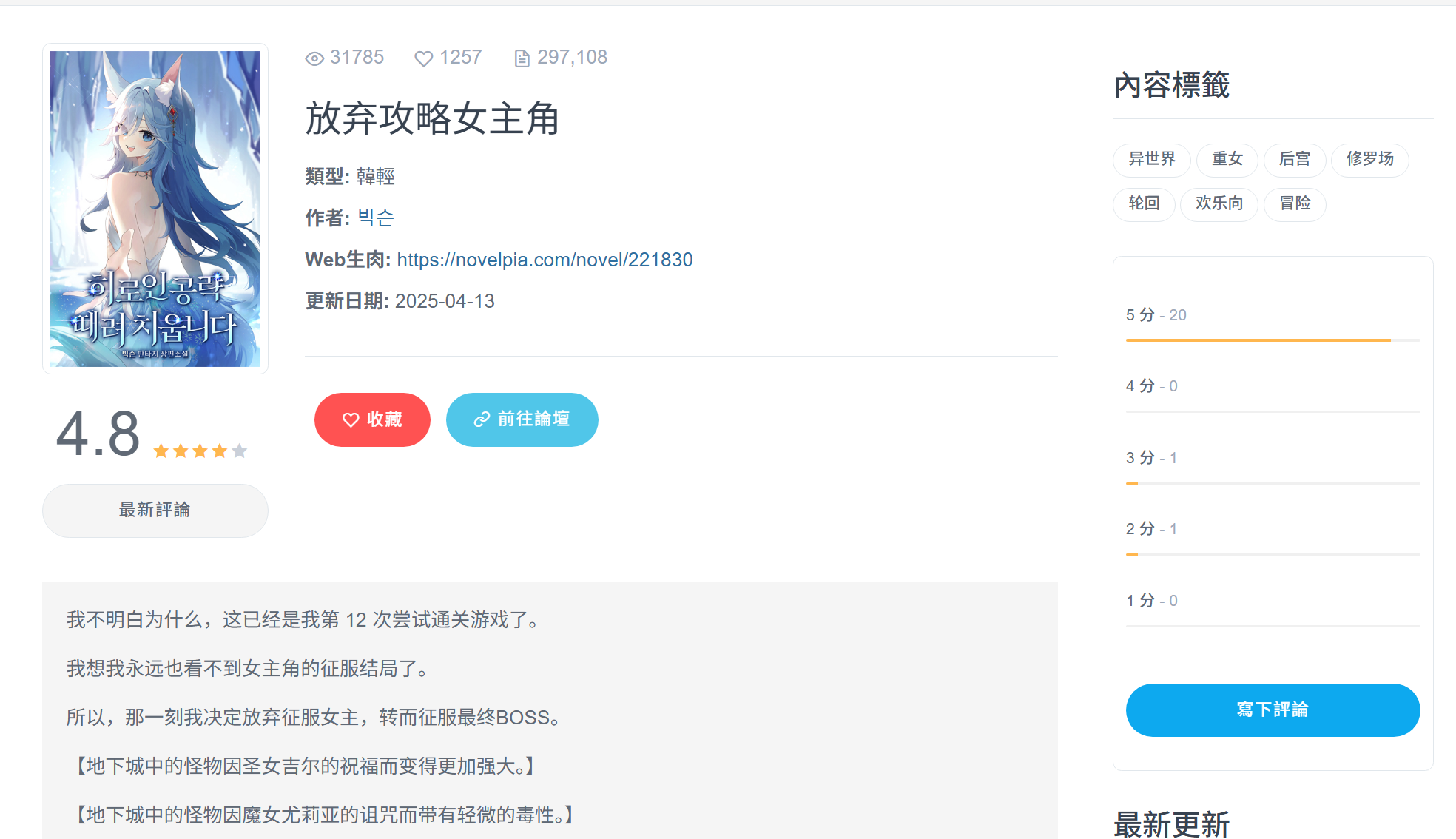Click the heart icon in 收藏 button

[x=351, y=419]
